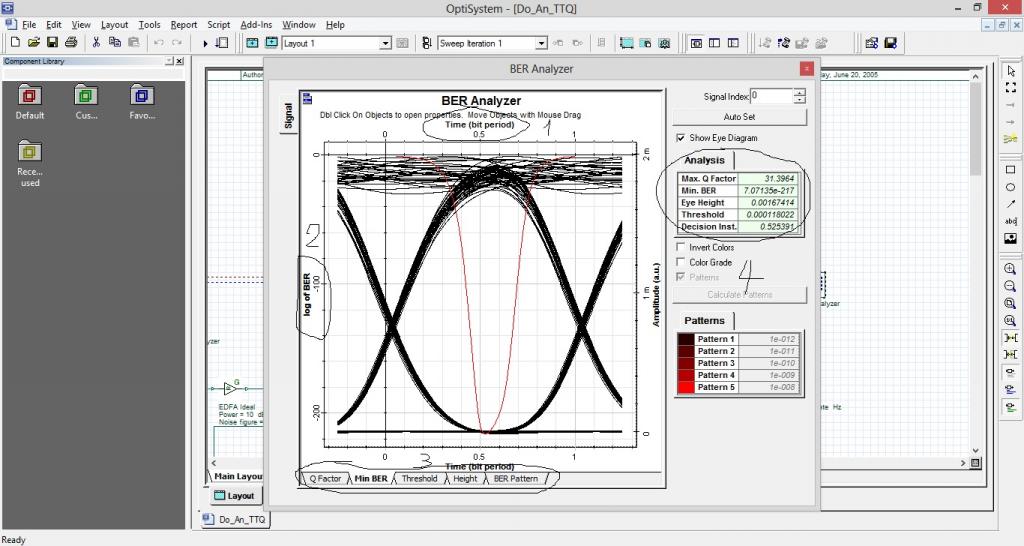The height and width of the screenshot is (546, 1024).
Task: Enable the Invert Colors checkbox
Action: [681, 247]
